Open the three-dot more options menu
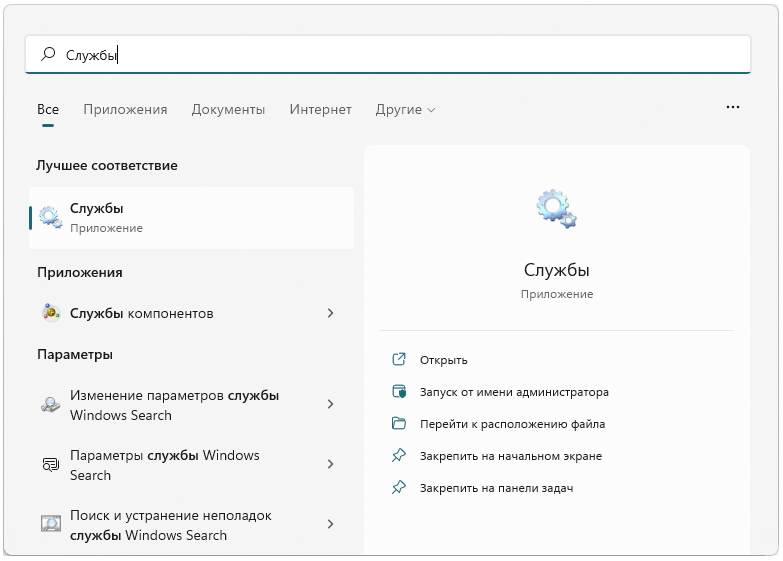The height and width of the screenshot is (561, 783). [733, 107]
